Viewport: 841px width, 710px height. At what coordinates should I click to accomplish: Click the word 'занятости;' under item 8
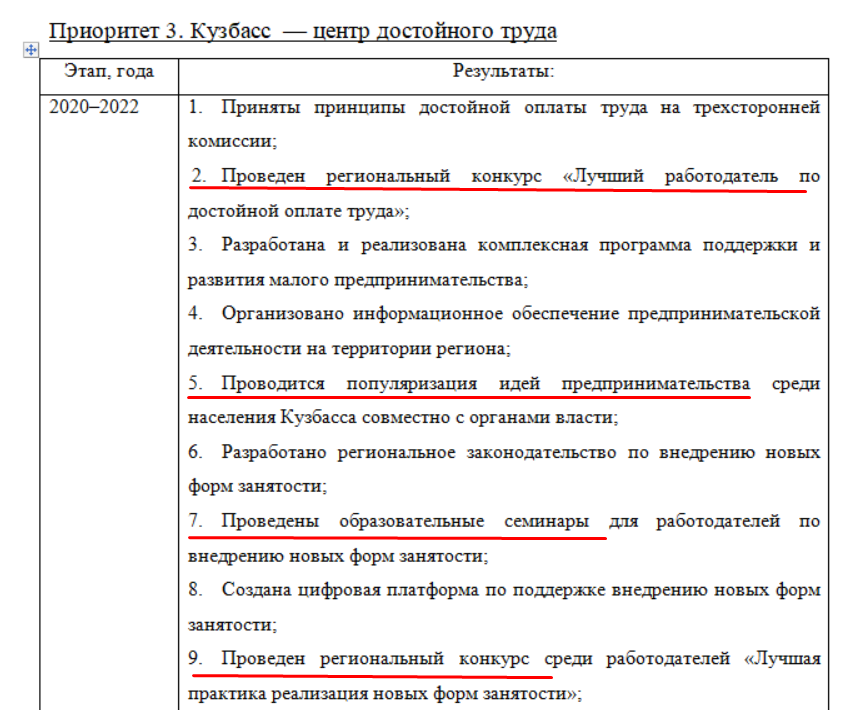coord(232,625)
